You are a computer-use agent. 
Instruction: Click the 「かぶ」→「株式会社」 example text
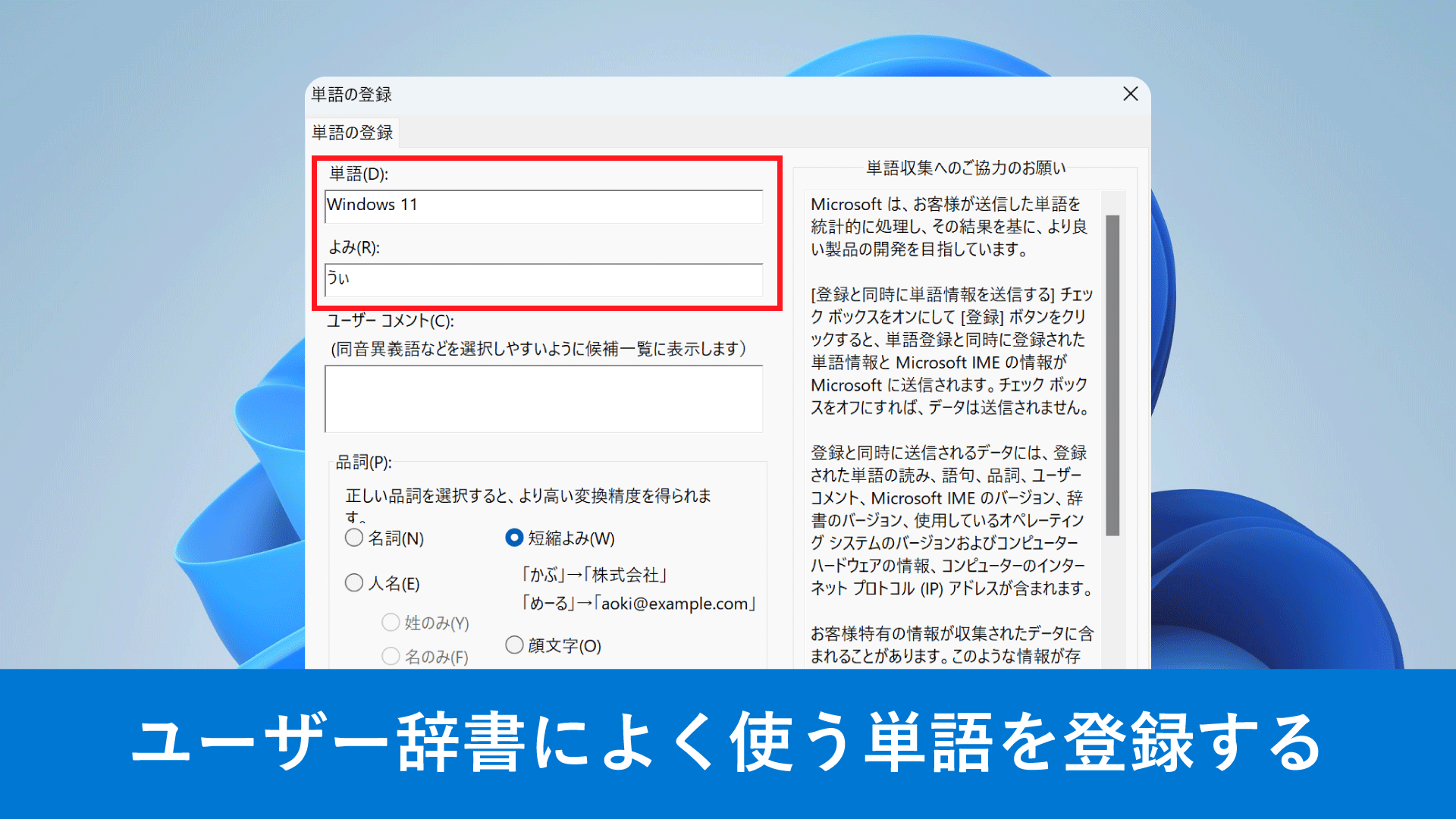coord(594,575)
